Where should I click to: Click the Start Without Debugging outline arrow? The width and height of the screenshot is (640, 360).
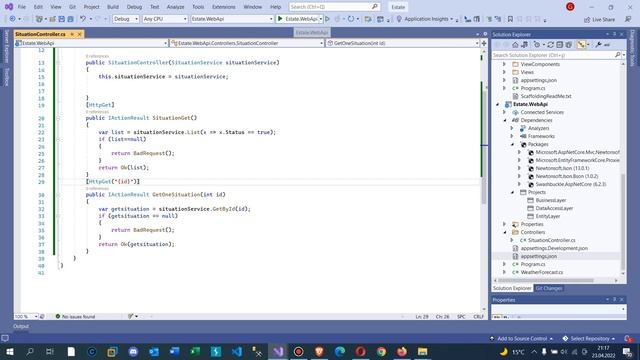click(x=327, y=19)
